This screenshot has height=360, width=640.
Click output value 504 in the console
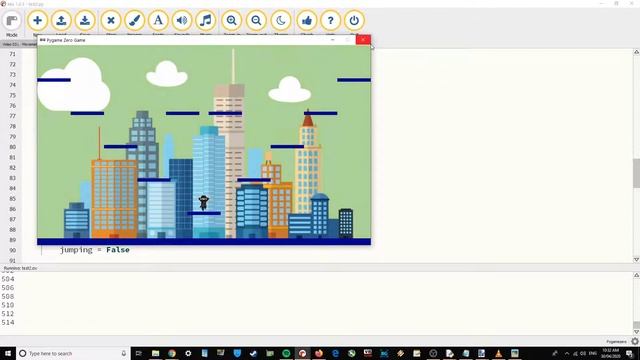pyautogui.click(x=8, y=279)
